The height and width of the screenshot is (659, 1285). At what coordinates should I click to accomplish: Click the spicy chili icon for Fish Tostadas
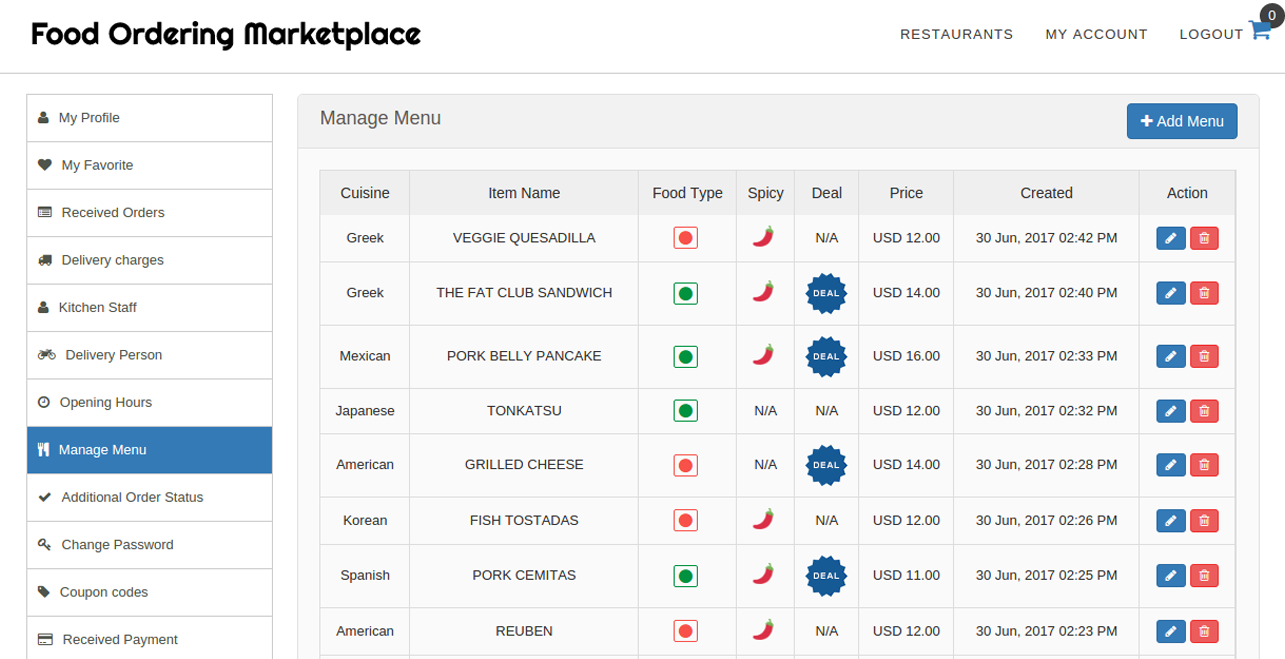764,518
